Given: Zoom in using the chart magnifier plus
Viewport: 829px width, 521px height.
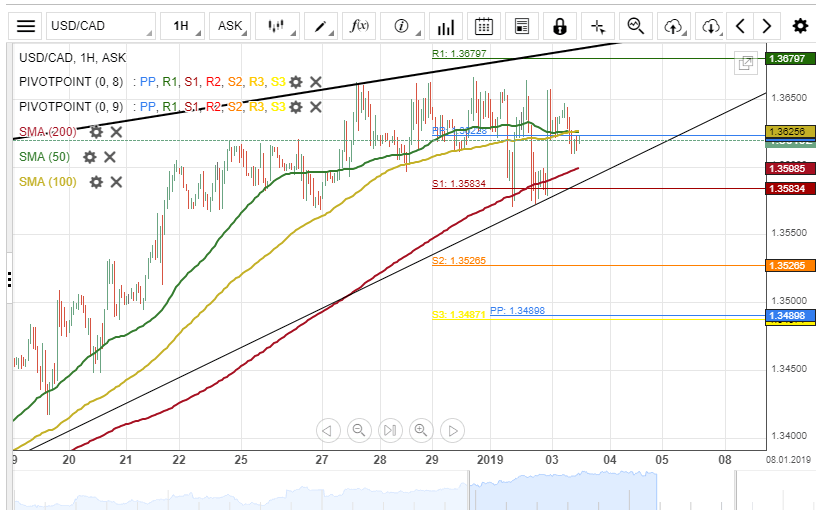Looking at the screenshot, I should (x=420, y=430).
